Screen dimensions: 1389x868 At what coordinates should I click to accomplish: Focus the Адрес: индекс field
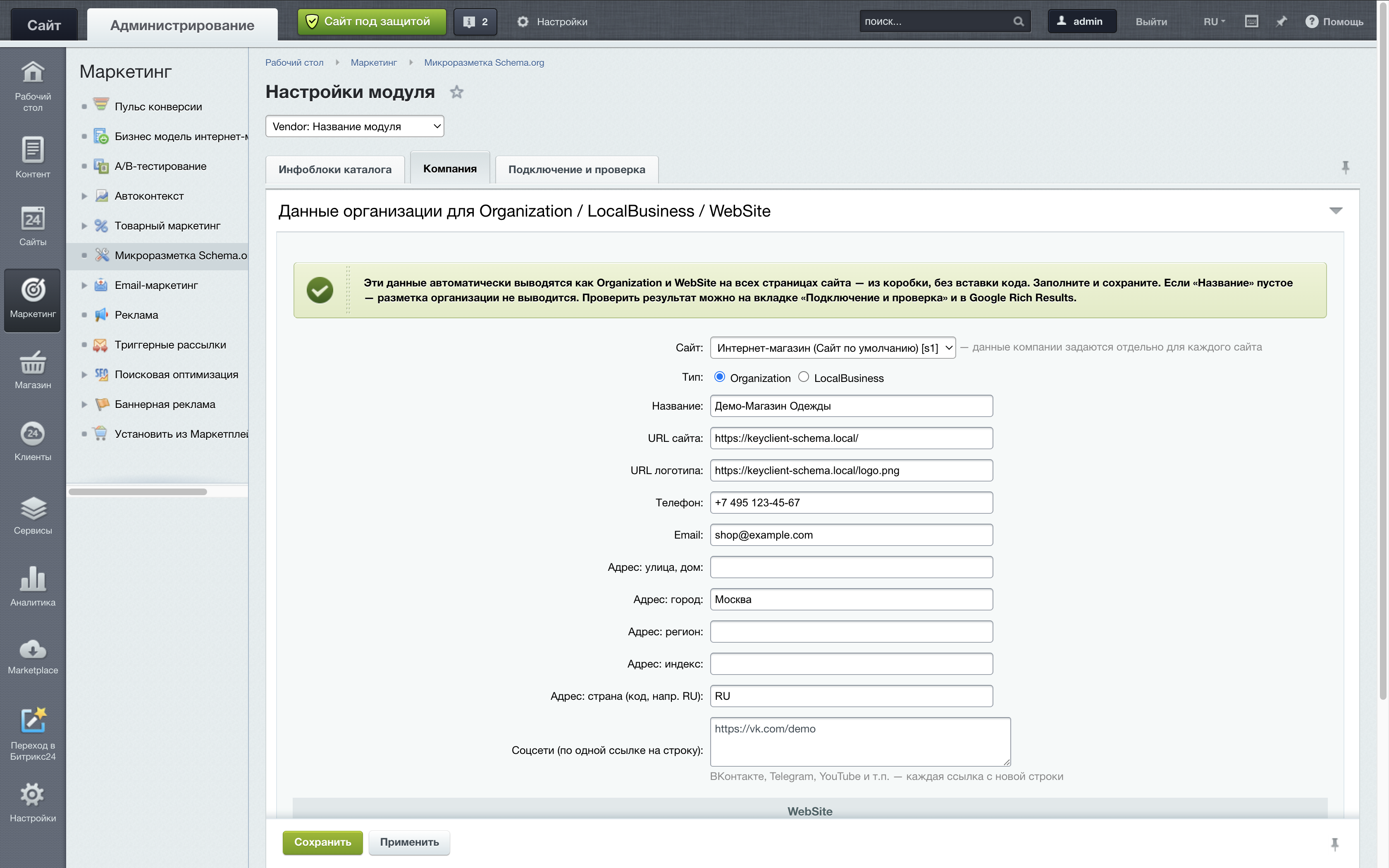point(851,664)
